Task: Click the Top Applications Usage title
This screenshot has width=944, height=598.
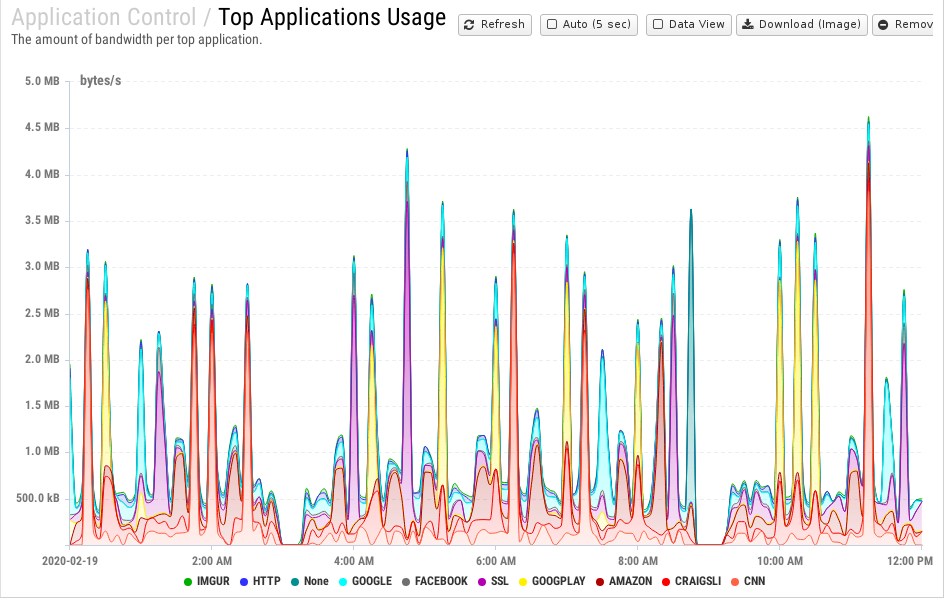Action: [332, 17]
